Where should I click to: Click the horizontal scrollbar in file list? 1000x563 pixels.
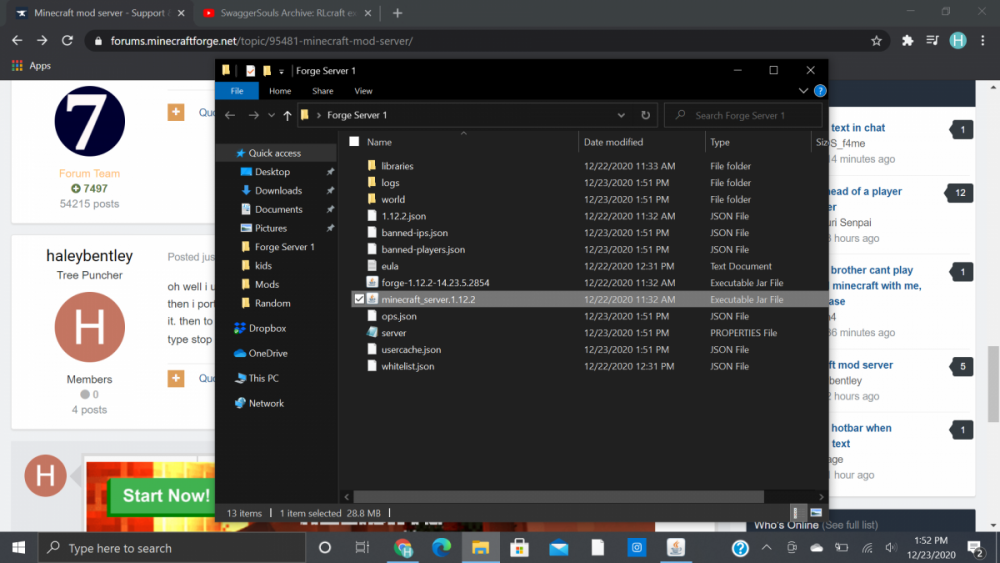(560, 496)
